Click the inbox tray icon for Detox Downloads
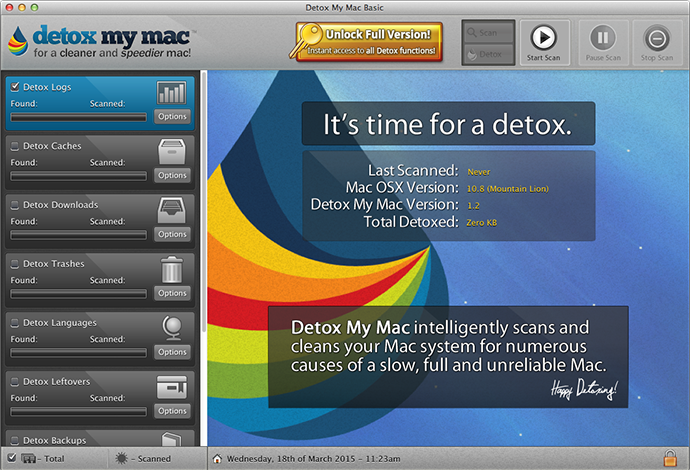690x470 pixels. tap(172, 210)
